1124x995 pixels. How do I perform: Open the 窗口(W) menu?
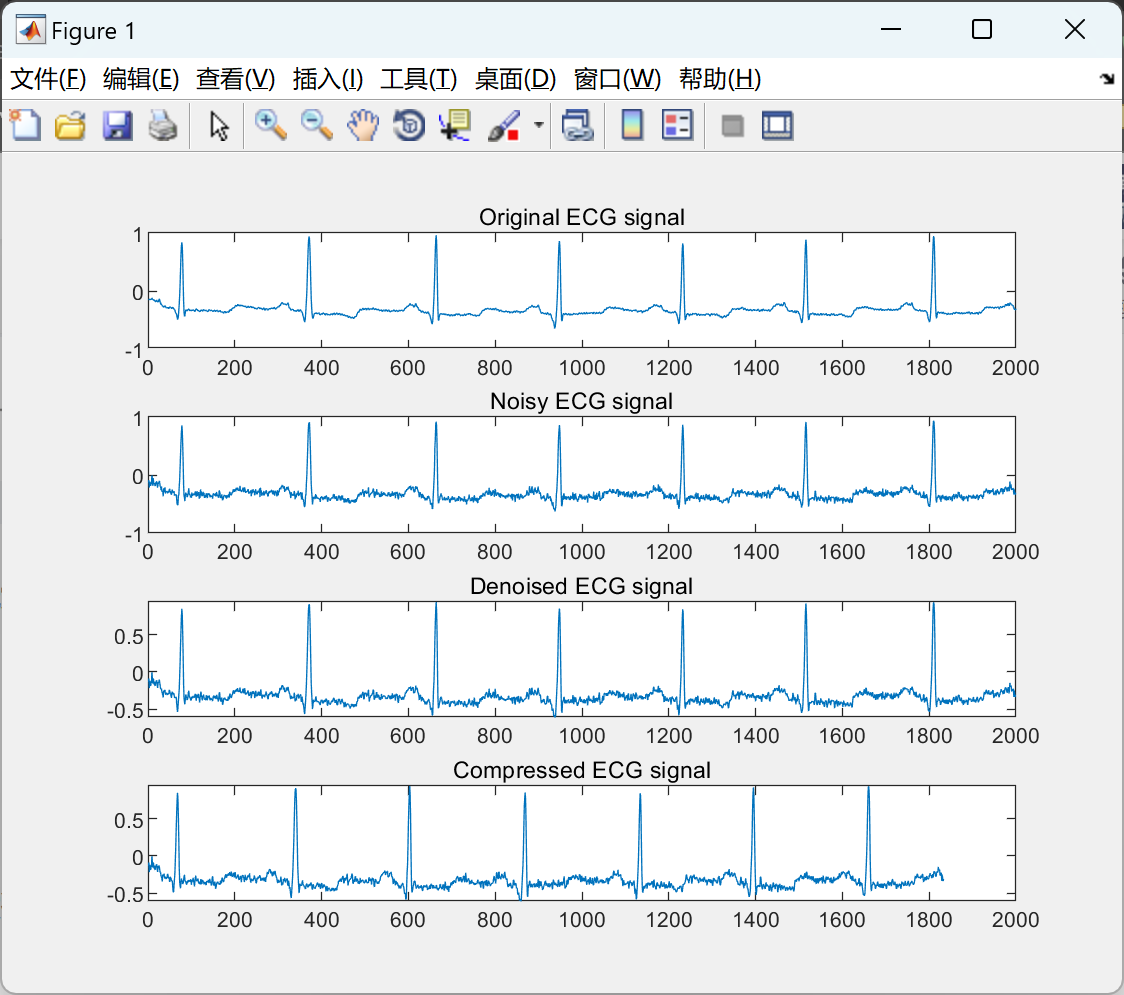coord(617,79)
